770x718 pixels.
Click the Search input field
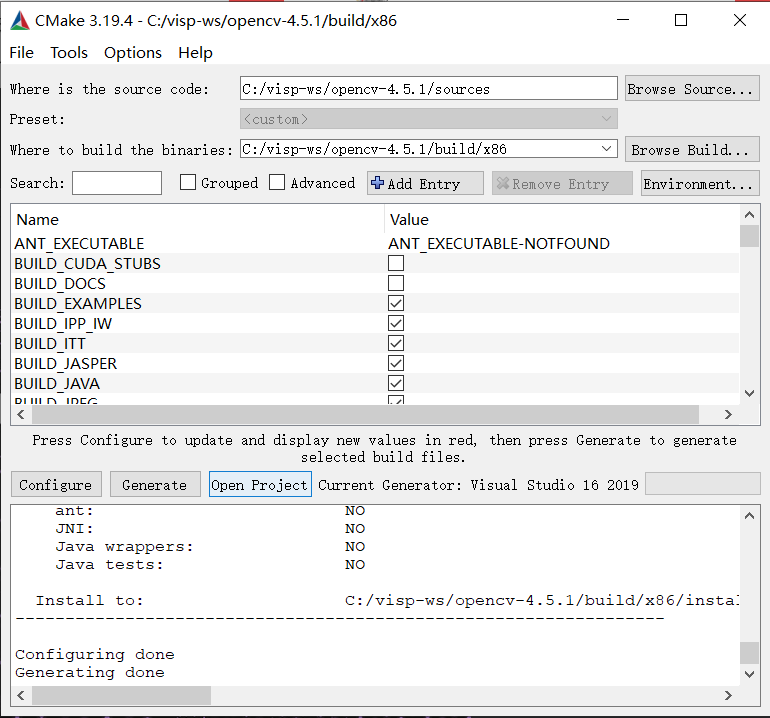click(117, 183)
